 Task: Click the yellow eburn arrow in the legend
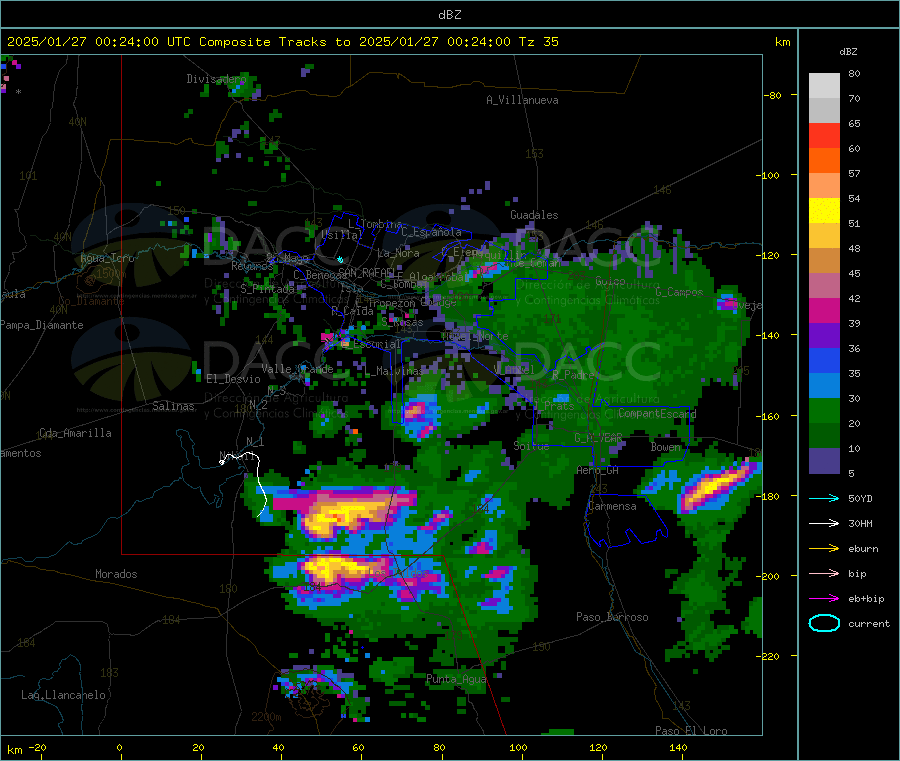(824, 548)
